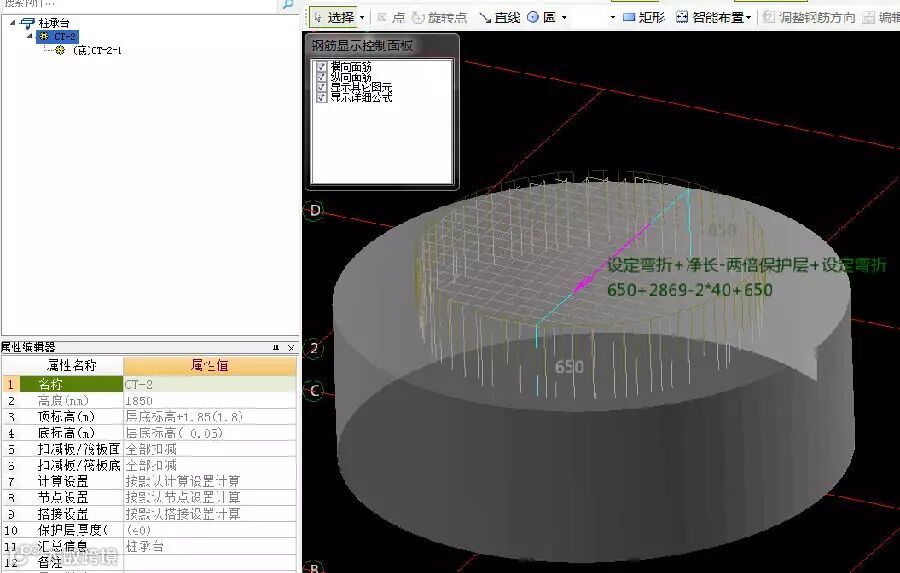Open the dropdown arrow left of 矩形
900x573 pixels.
612,18
